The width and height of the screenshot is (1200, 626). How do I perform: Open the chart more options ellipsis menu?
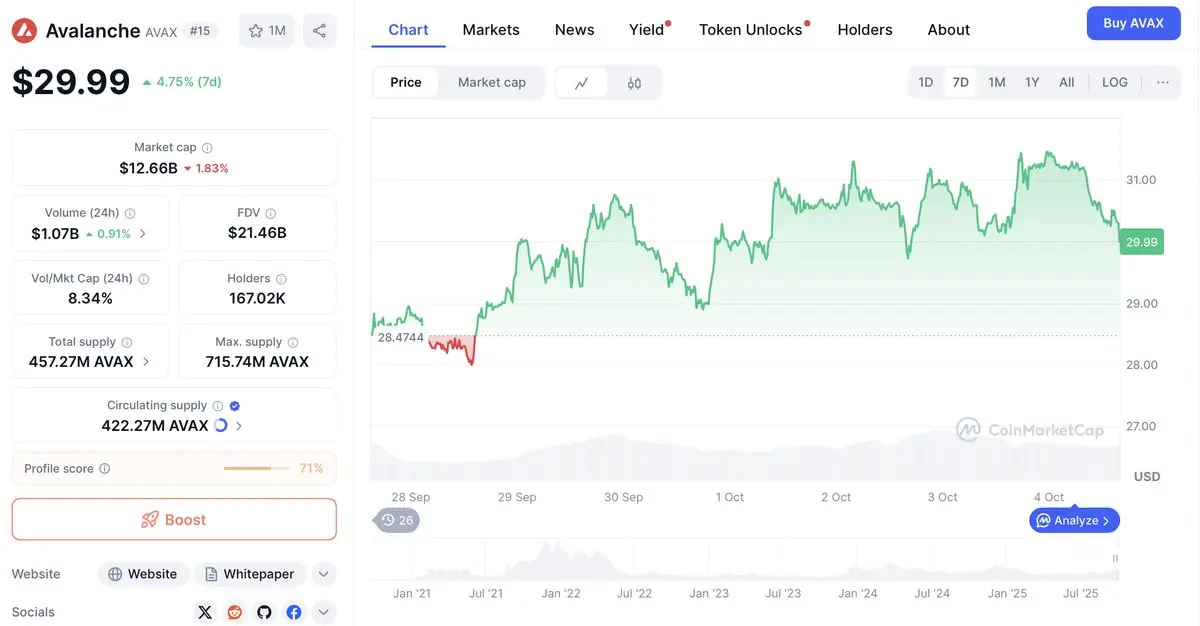(x=1162, y=82)
